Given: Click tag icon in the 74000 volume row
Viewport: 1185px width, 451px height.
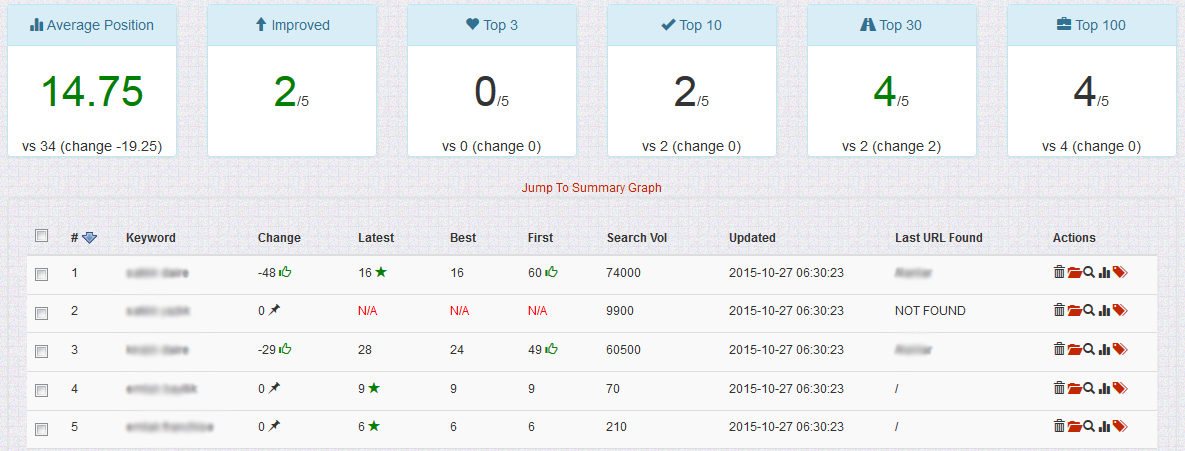Looking at the screenshot, I should point(1120,272).
